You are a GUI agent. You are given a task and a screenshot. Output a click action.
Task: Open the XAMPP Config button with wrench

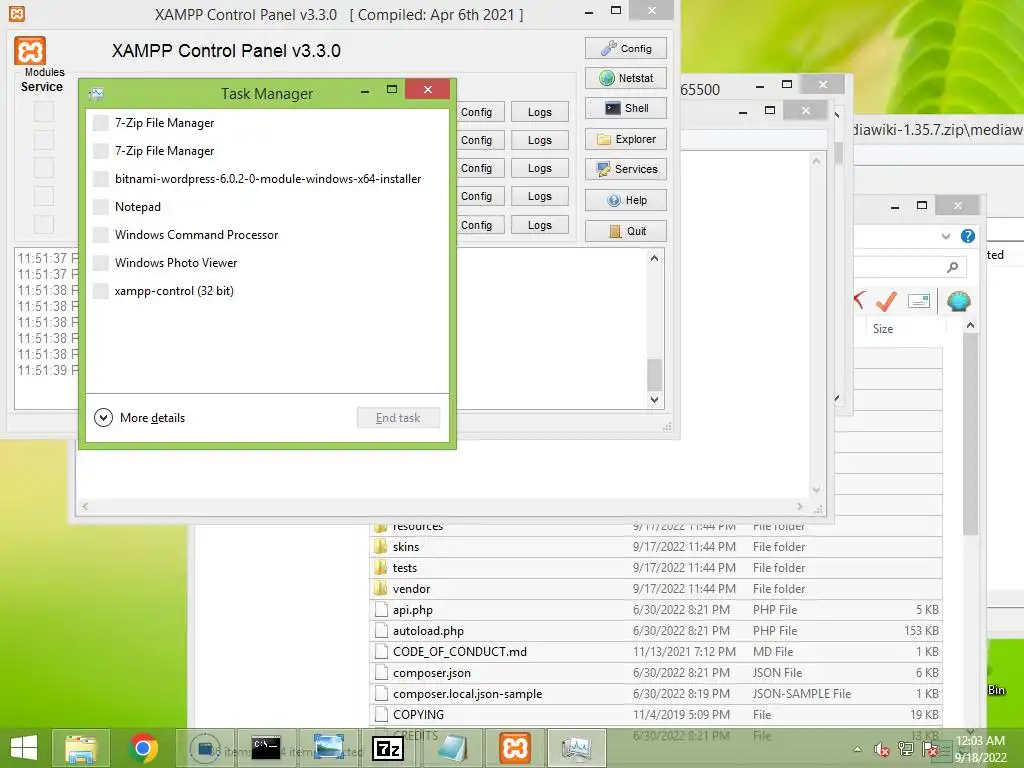tap(626, 48)
